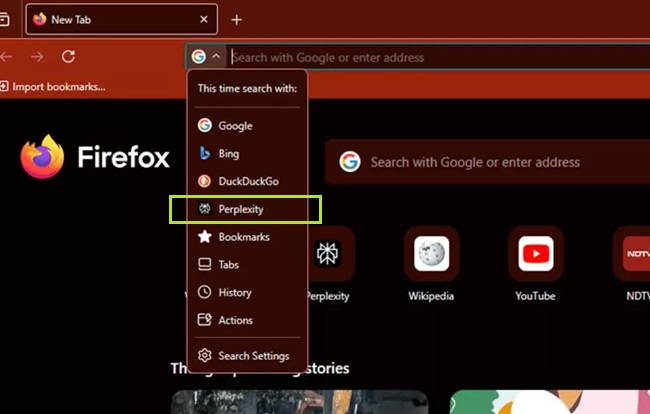Click the Google icon in address bar

[199, 56]
